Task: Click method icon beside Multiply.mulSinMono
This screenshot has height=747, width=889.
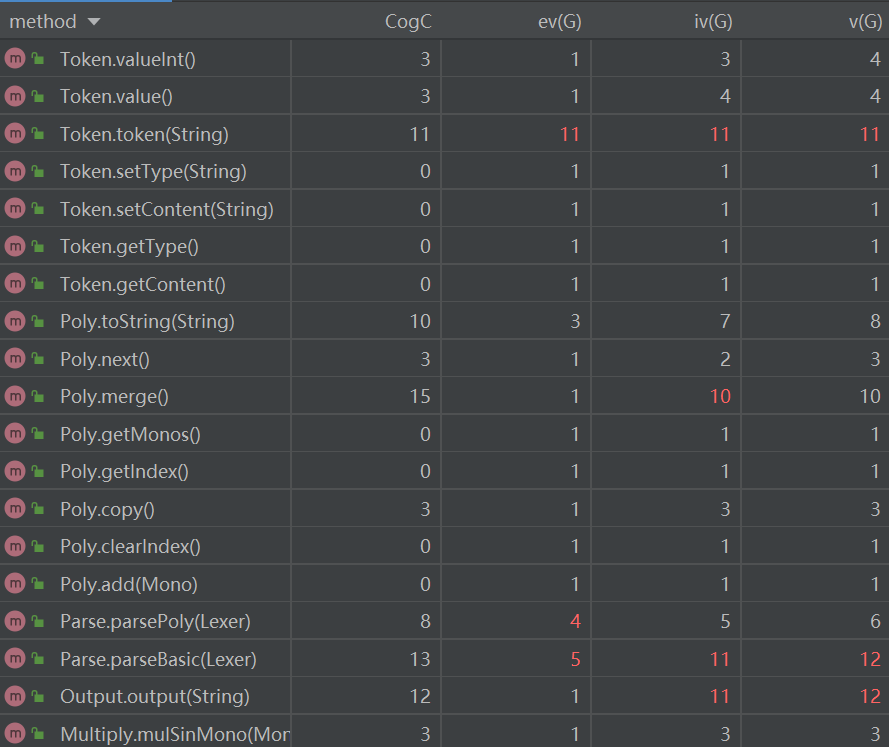Action: pos(14,734)
